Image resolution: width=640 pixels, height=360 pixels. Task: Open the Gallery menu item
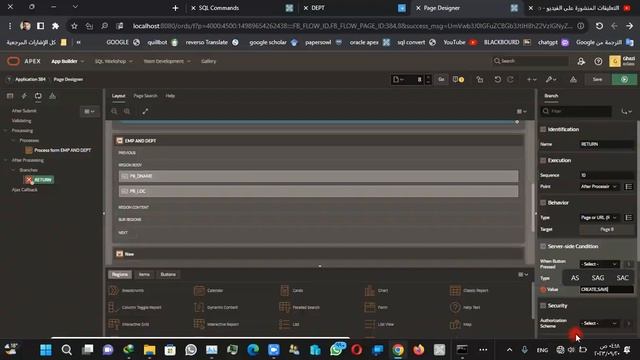[209, 61]
